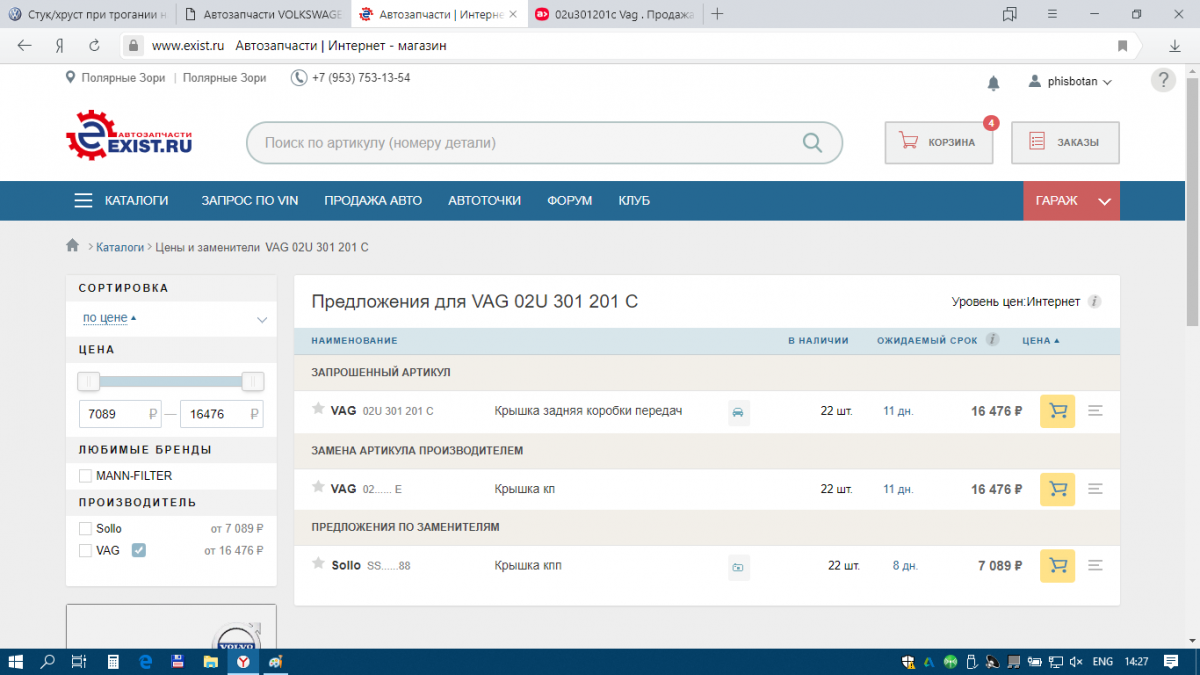
Task: Open the КОРЗИНА cart button
Action: 938,142
